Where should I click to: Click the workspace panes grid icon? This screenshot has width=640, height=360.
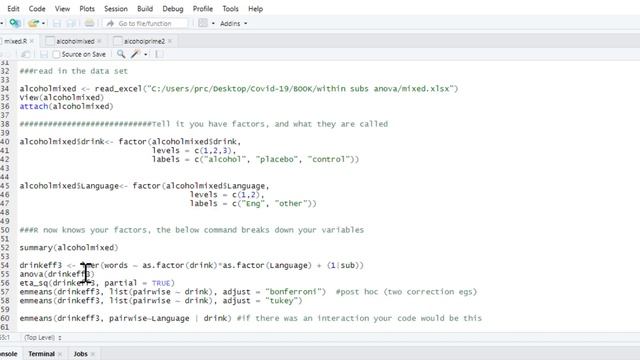click(x=203, y=23)
